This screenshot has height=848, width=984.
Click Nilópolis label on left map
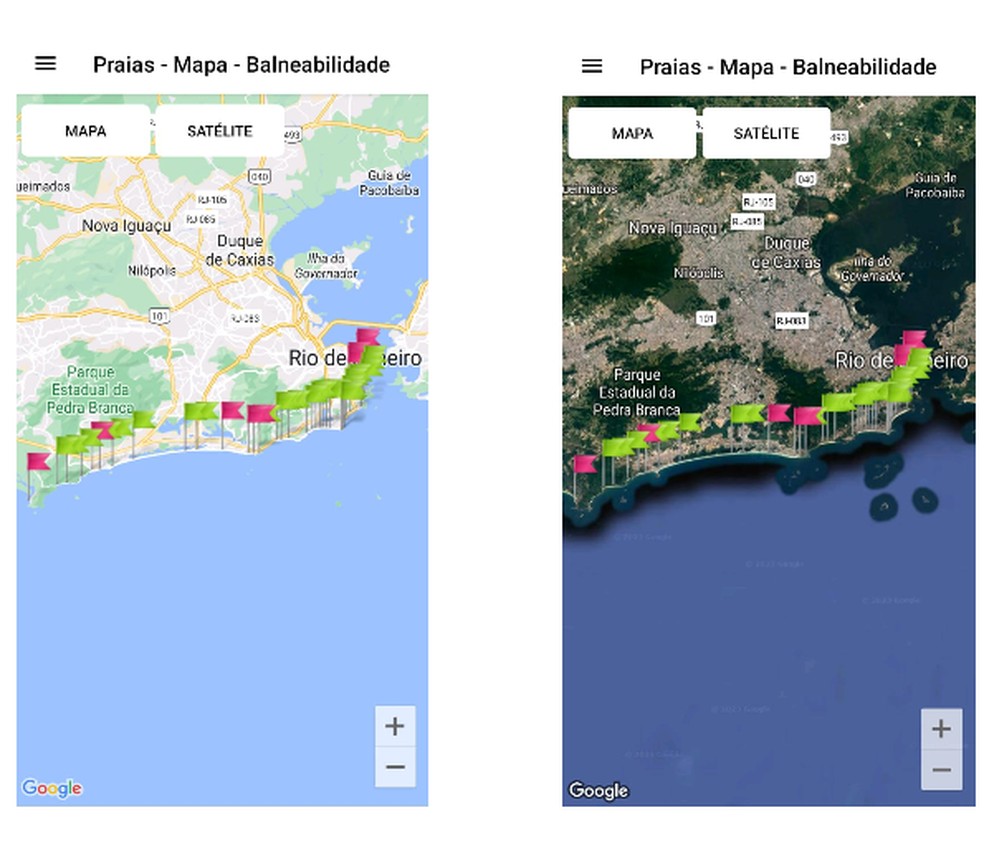pyautogui.click(x=152, y=271)
